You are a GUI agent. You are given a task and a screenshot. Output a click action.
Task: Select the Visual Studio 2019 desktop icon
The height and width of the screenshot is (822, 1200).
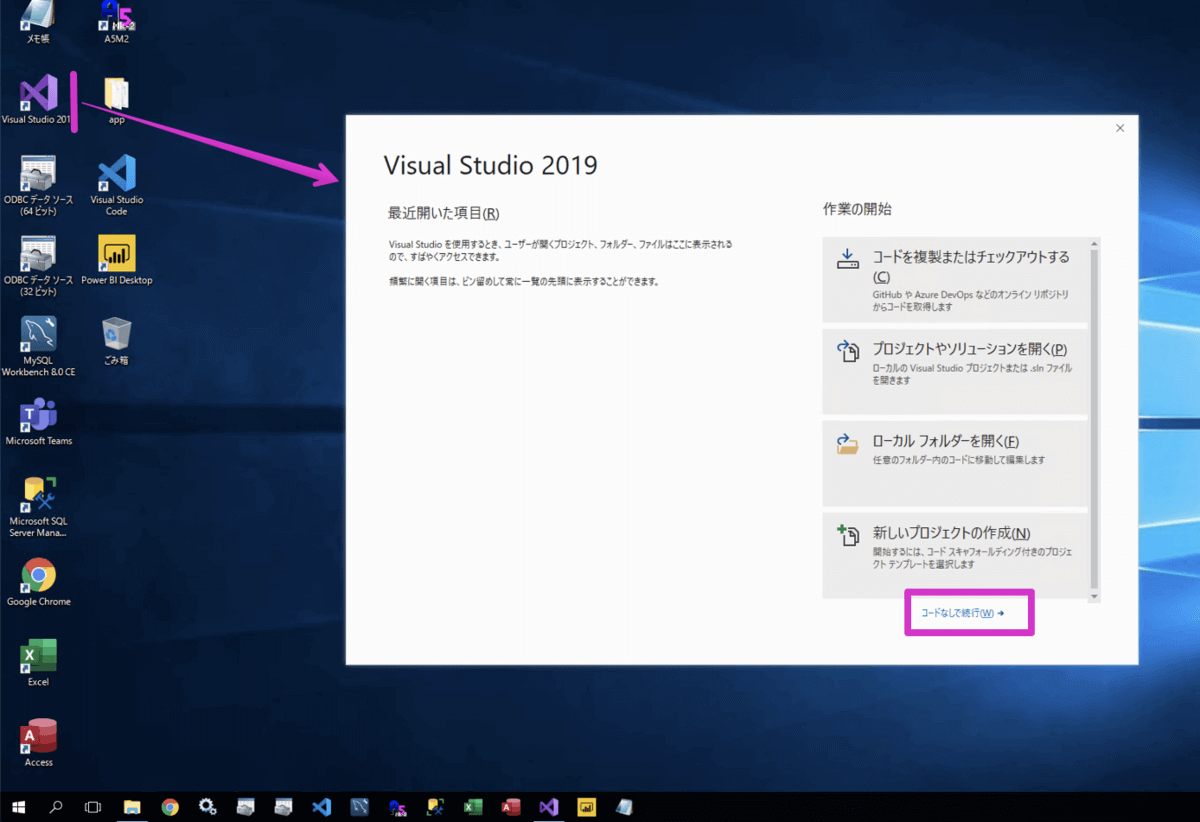pos(38,100)
